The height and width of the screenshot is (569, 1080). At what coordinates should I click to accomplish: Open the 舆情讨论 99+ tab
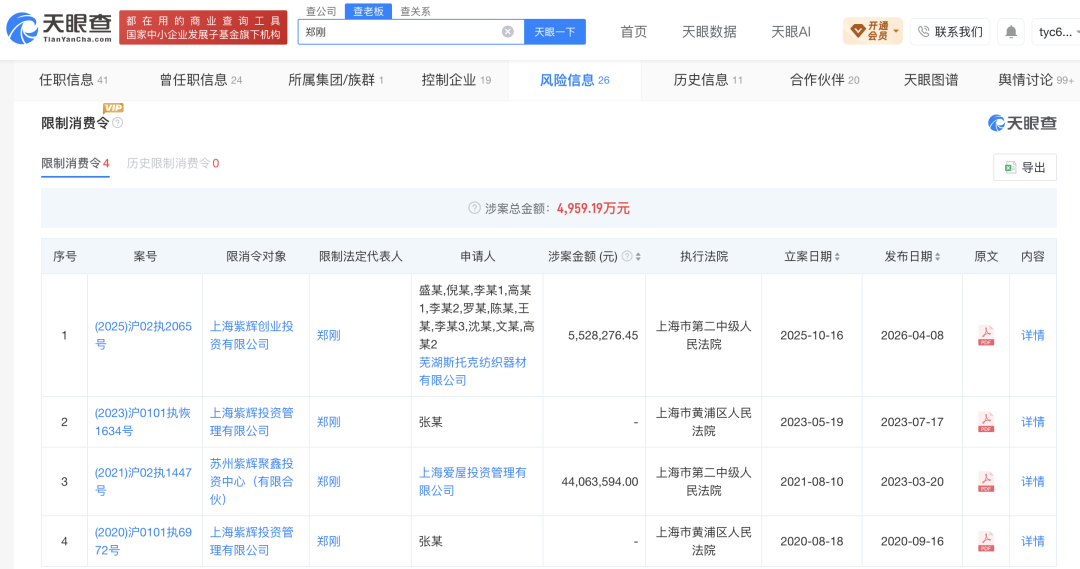click(x=1036, y=80)
